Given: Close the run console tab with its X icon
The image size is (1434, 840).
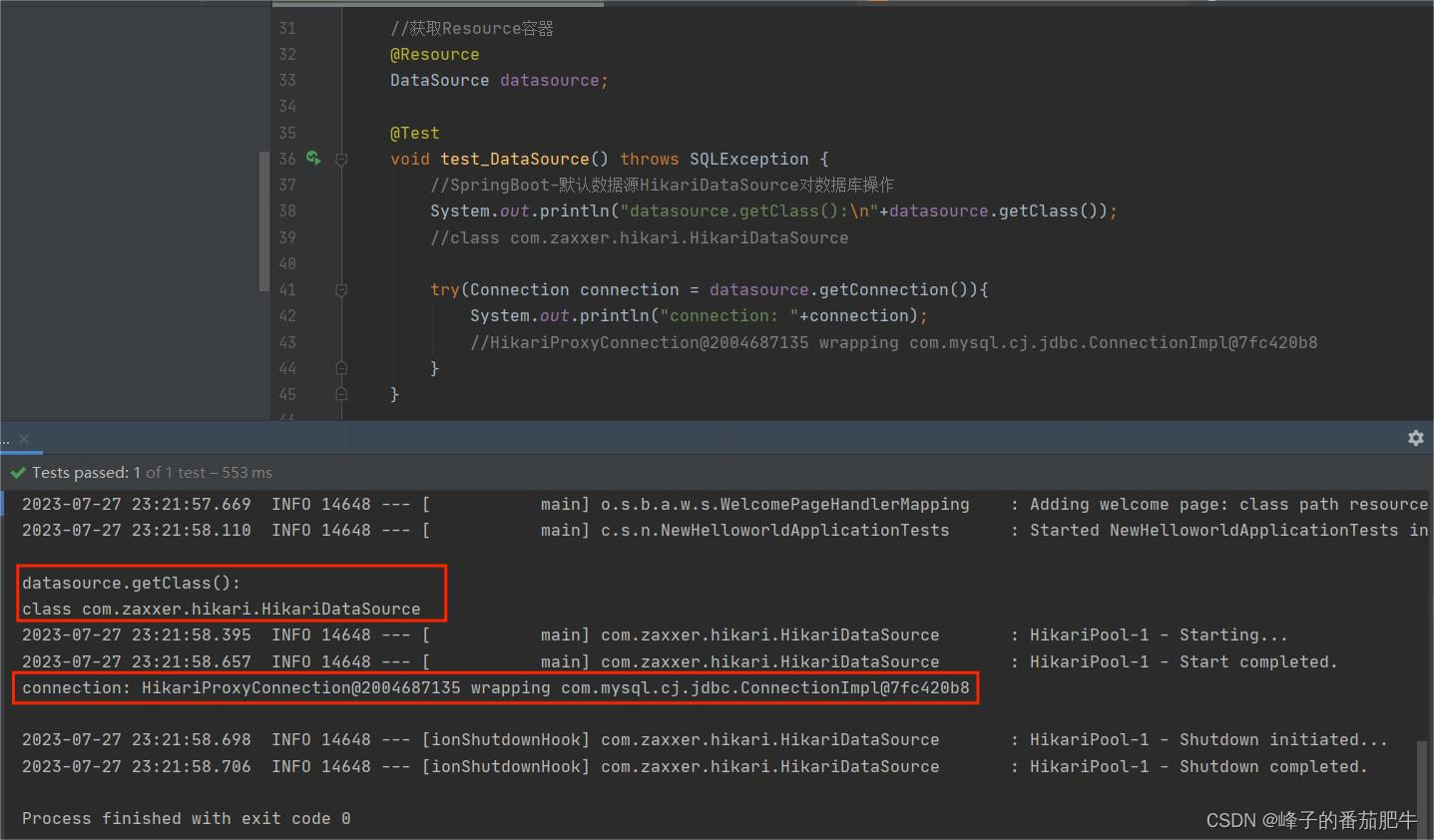Looking at the screenshot, I should click(x=24, y=438).
